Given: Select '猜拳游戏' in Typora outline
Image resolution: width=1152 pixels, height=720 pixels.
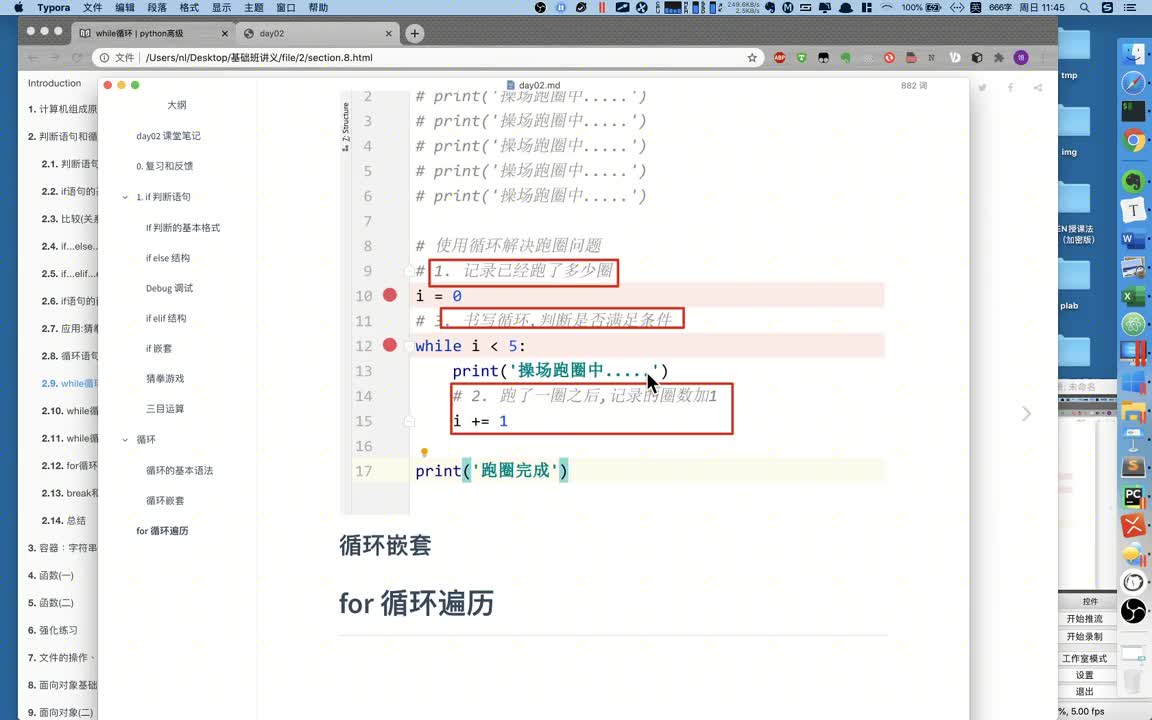Looking at the screenshot, I should pyautogui.click(x=165, y=378).
